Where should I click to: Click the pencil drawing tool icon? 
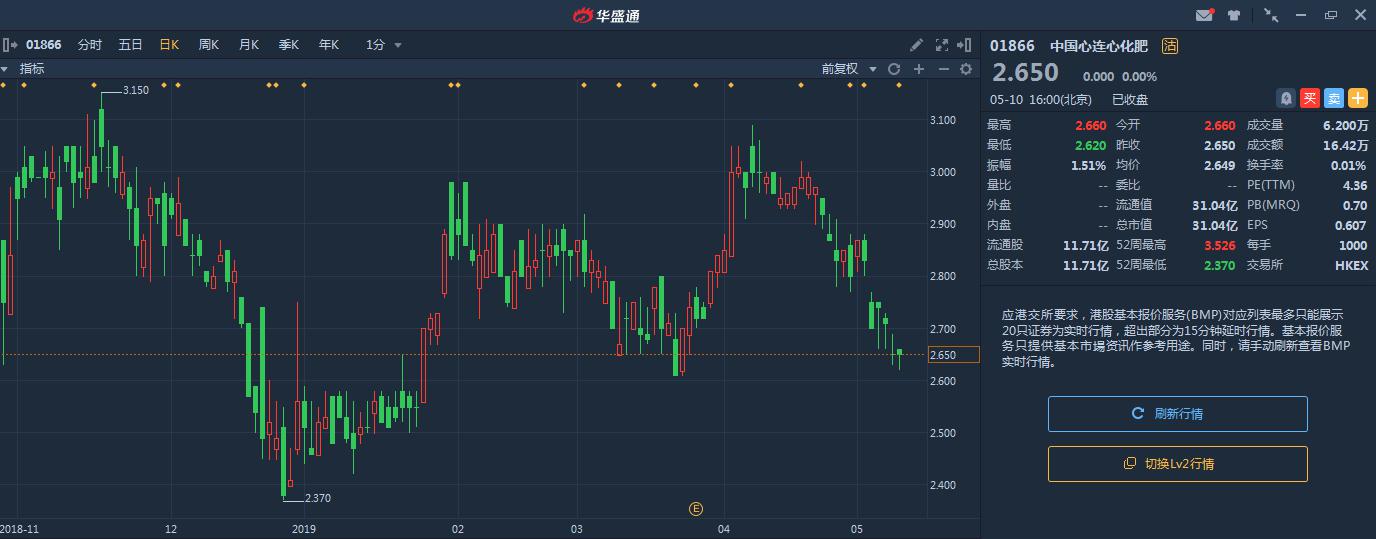click(916, 45)
